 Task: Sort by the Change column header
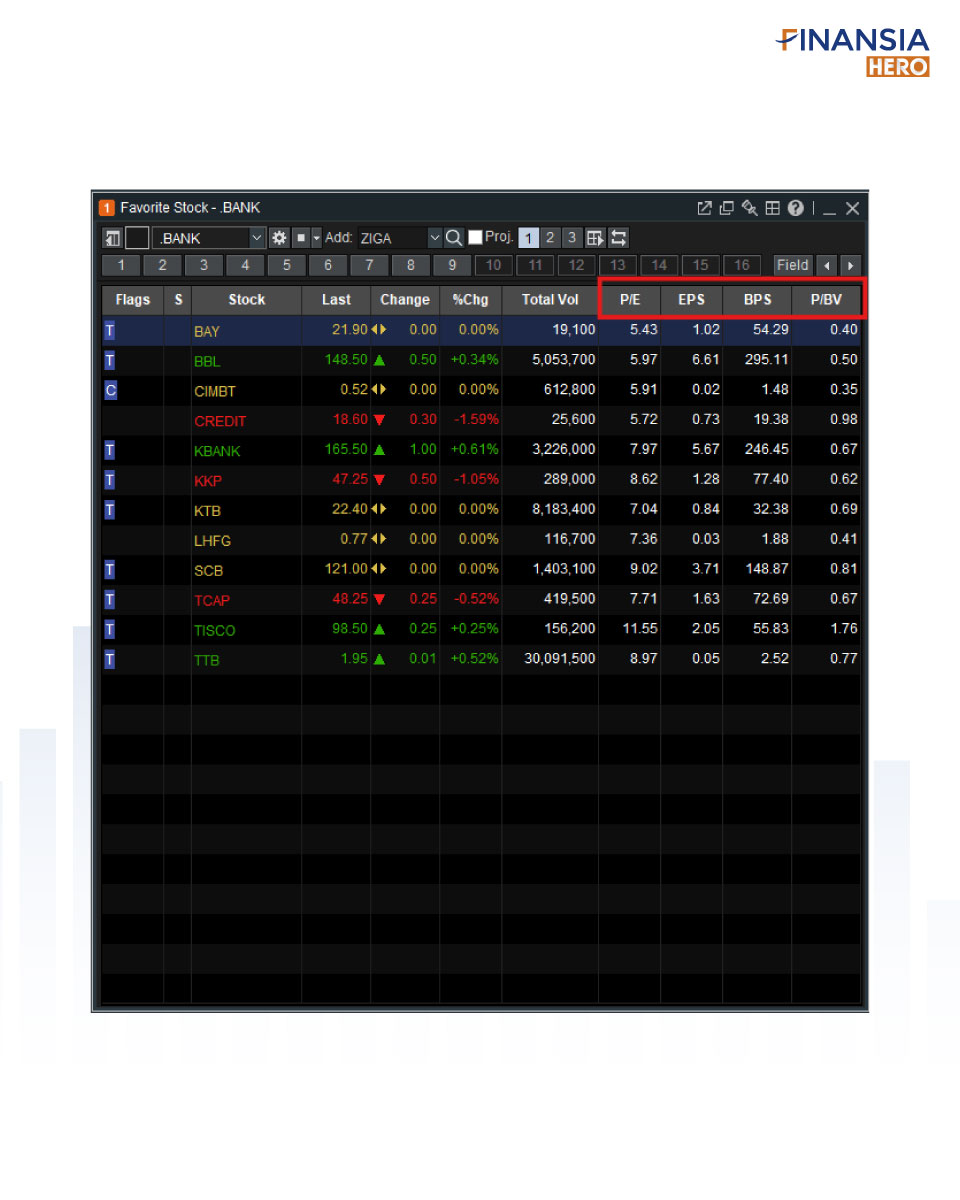[405, 299]
